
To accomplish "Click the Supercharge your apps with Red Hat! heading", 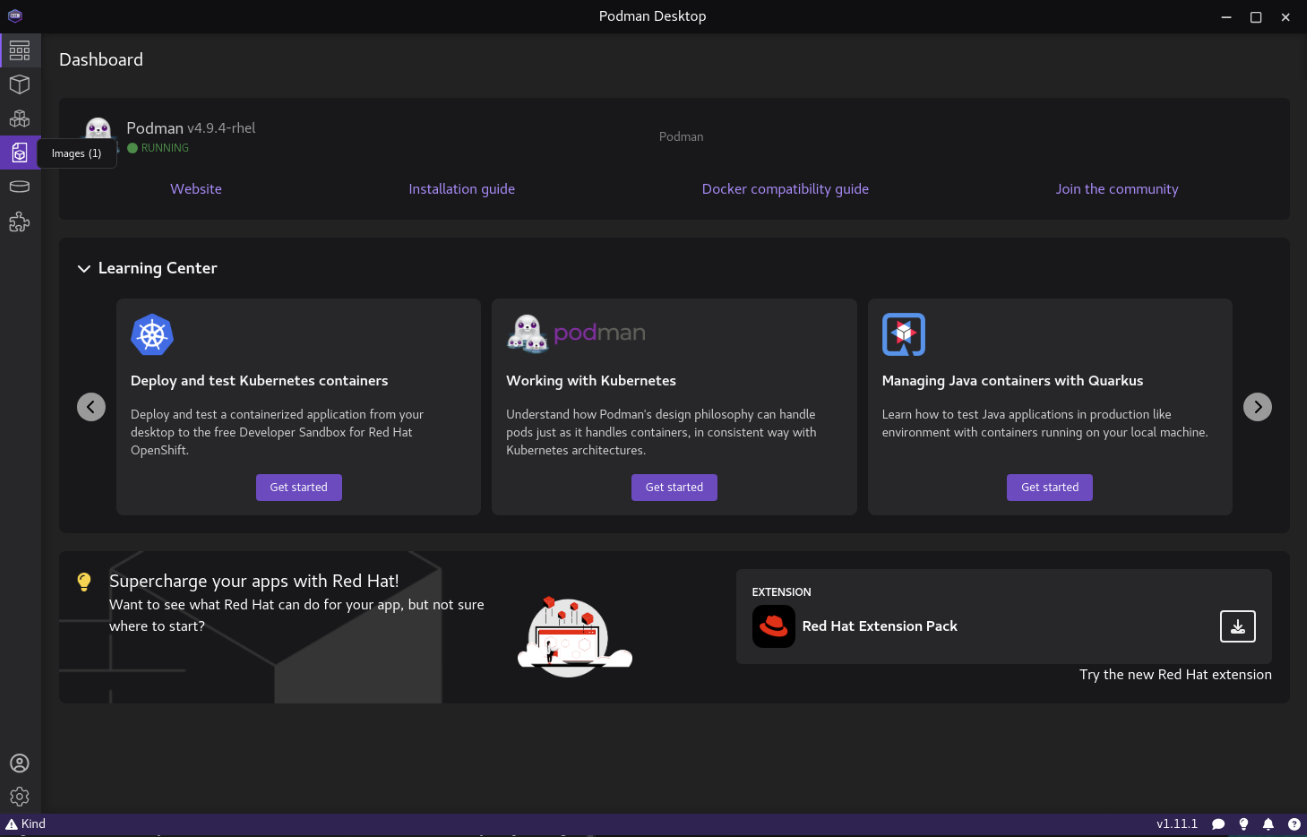I will pyautogui.click(x=254, y=581).
